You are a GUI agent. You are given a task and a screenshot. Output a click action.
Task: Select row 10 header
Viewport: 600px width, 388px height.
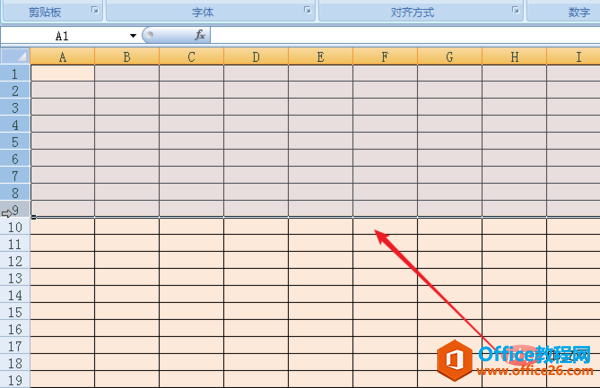point(15,227)
